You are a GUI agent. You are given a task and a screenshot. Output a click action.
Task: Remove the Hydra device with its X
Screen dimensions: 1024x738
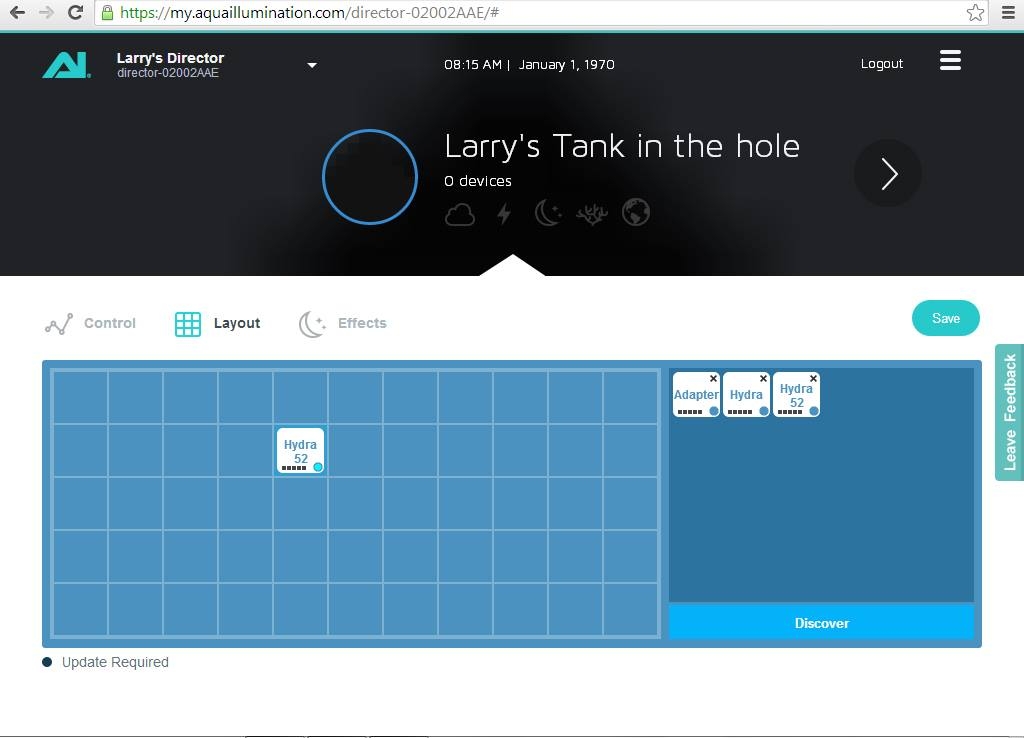763,379
